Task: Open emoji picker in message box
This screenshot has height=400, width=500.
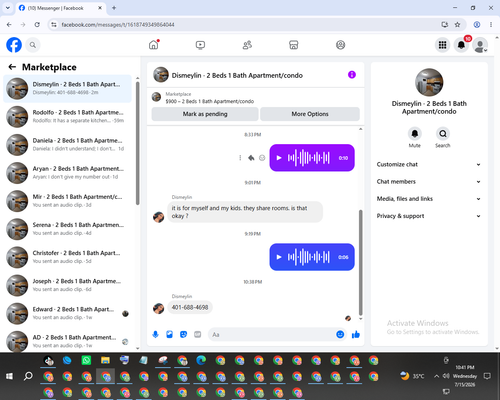Action: coord(340,334)
